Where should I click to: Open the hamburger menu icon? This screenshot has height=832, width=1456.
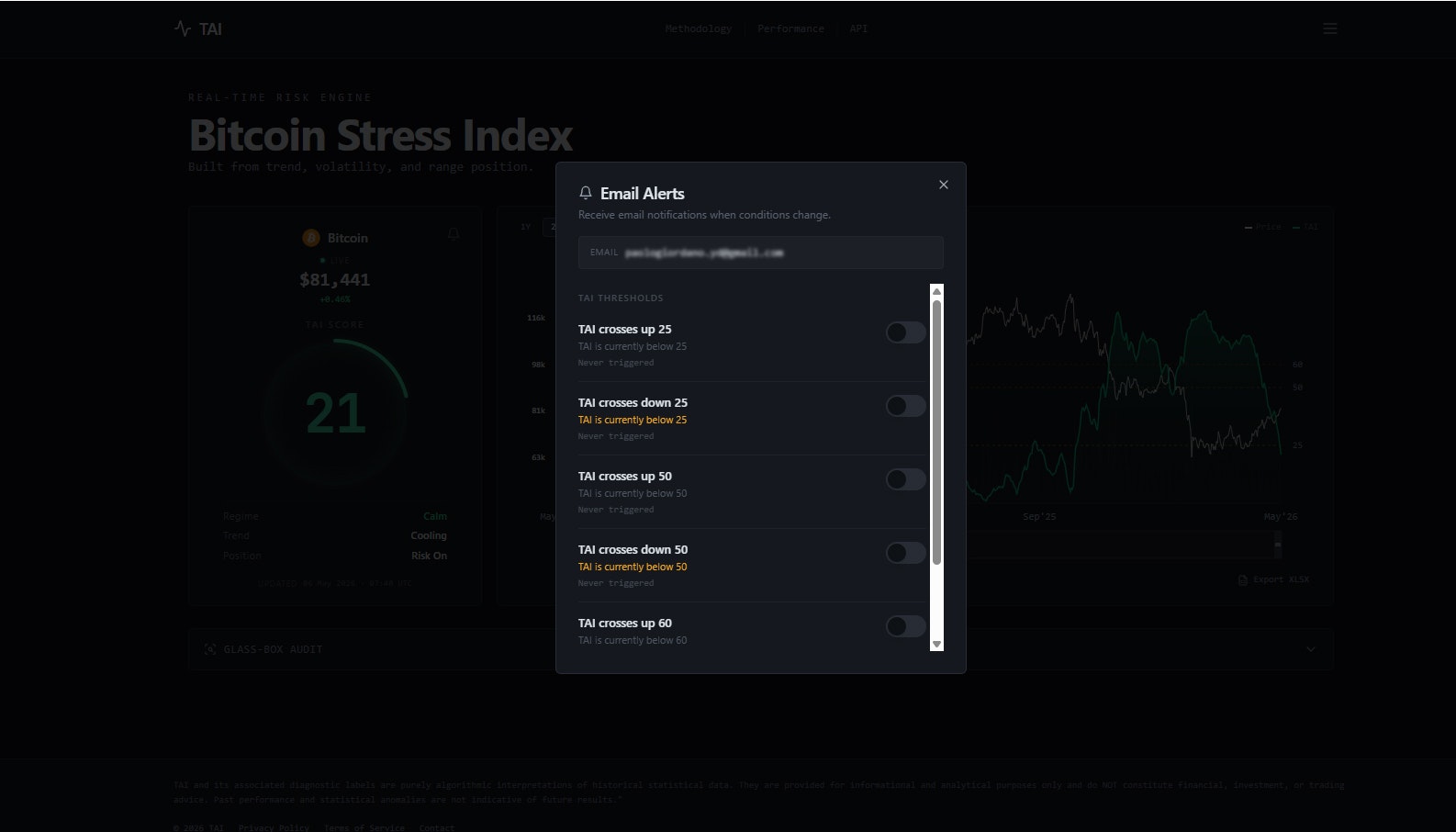click(1329, 28)
